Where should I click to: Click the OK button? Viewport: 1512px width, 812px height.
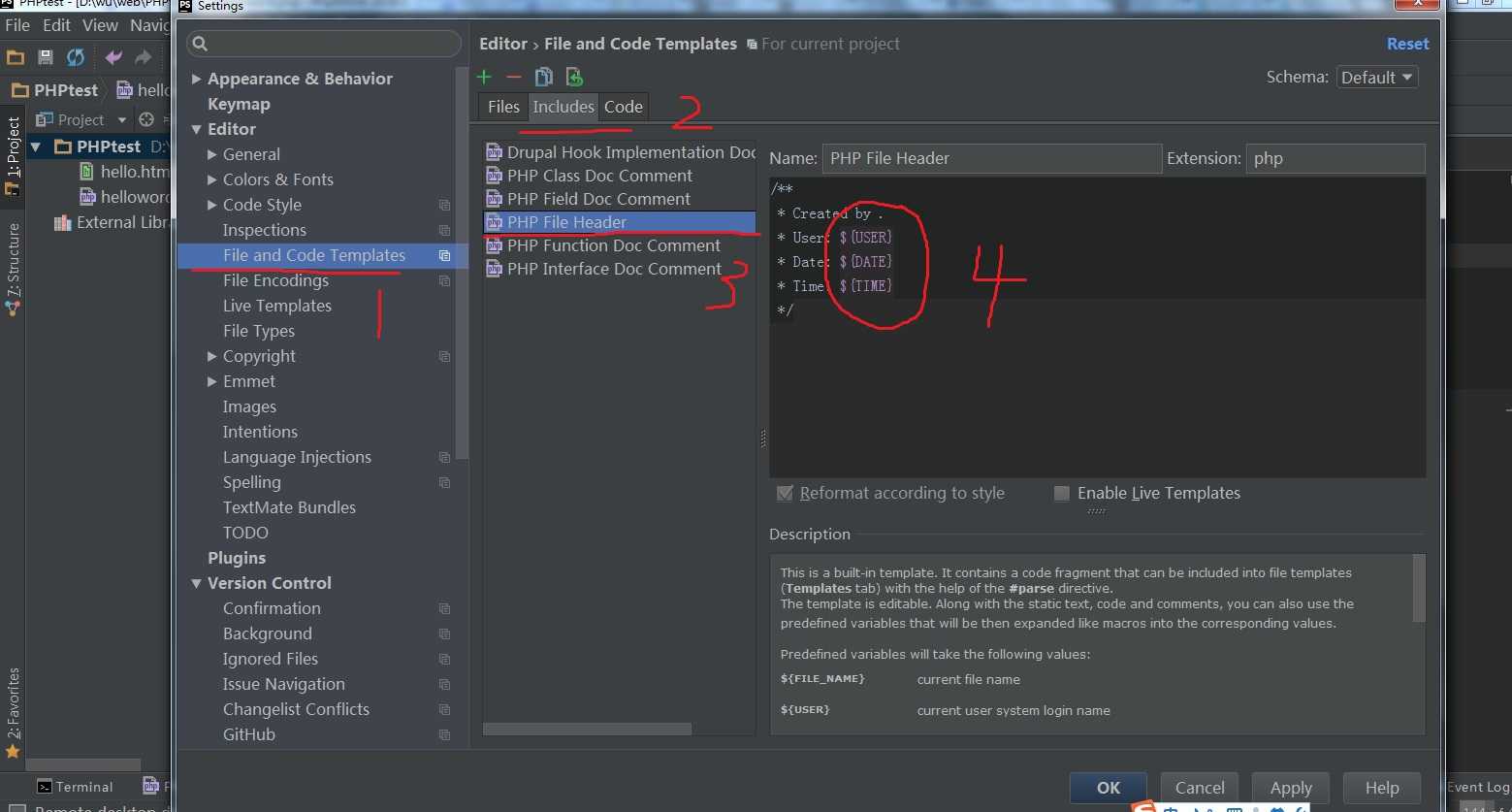coord(1109,788)
